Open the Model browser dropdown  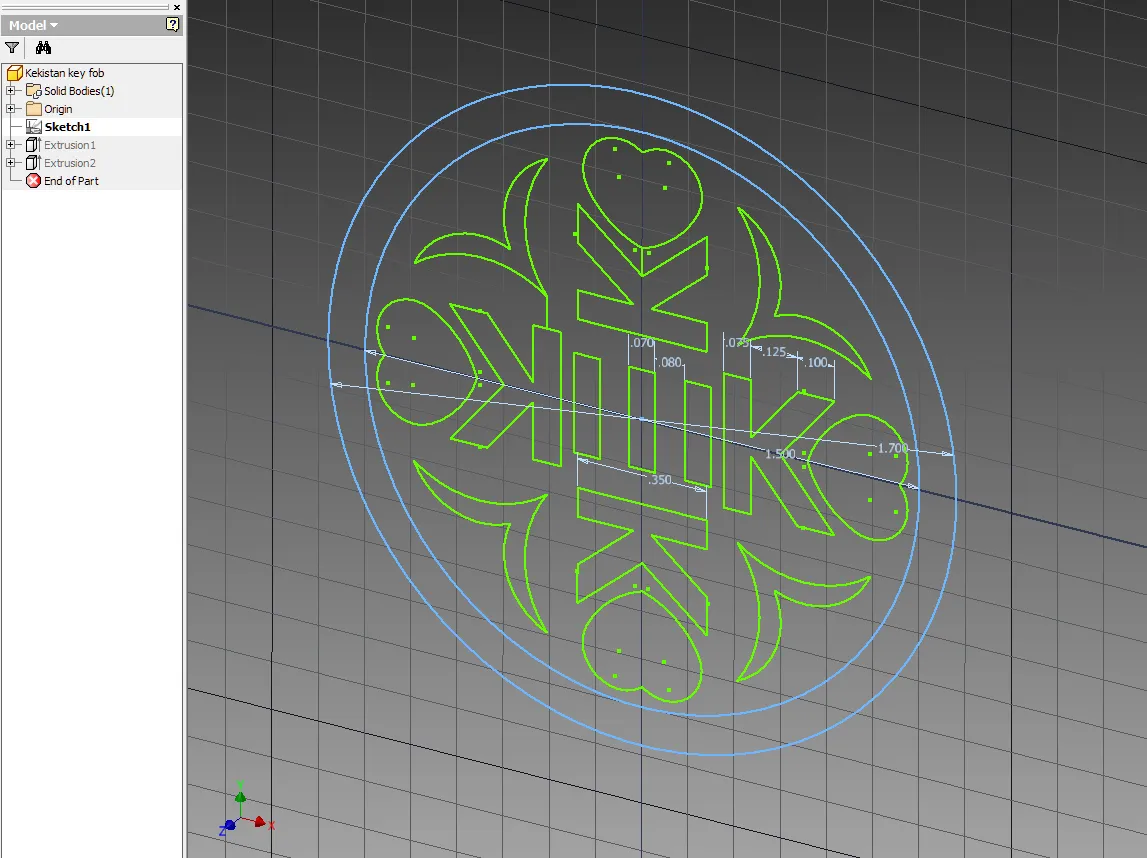tap(34, 25)
